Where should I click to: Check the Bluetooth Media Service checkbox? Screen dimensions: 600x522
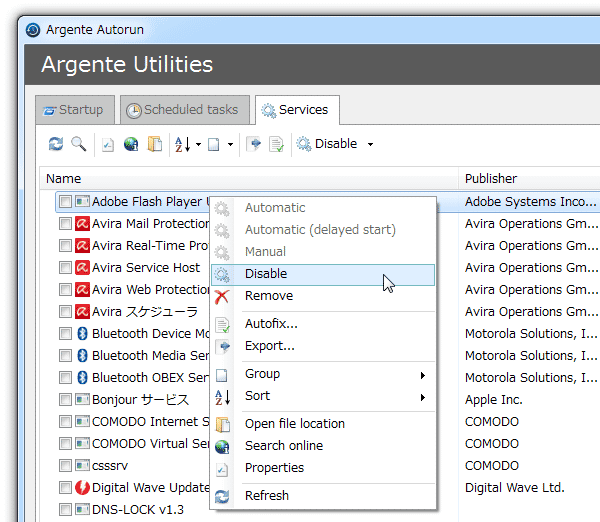point(65,356)
